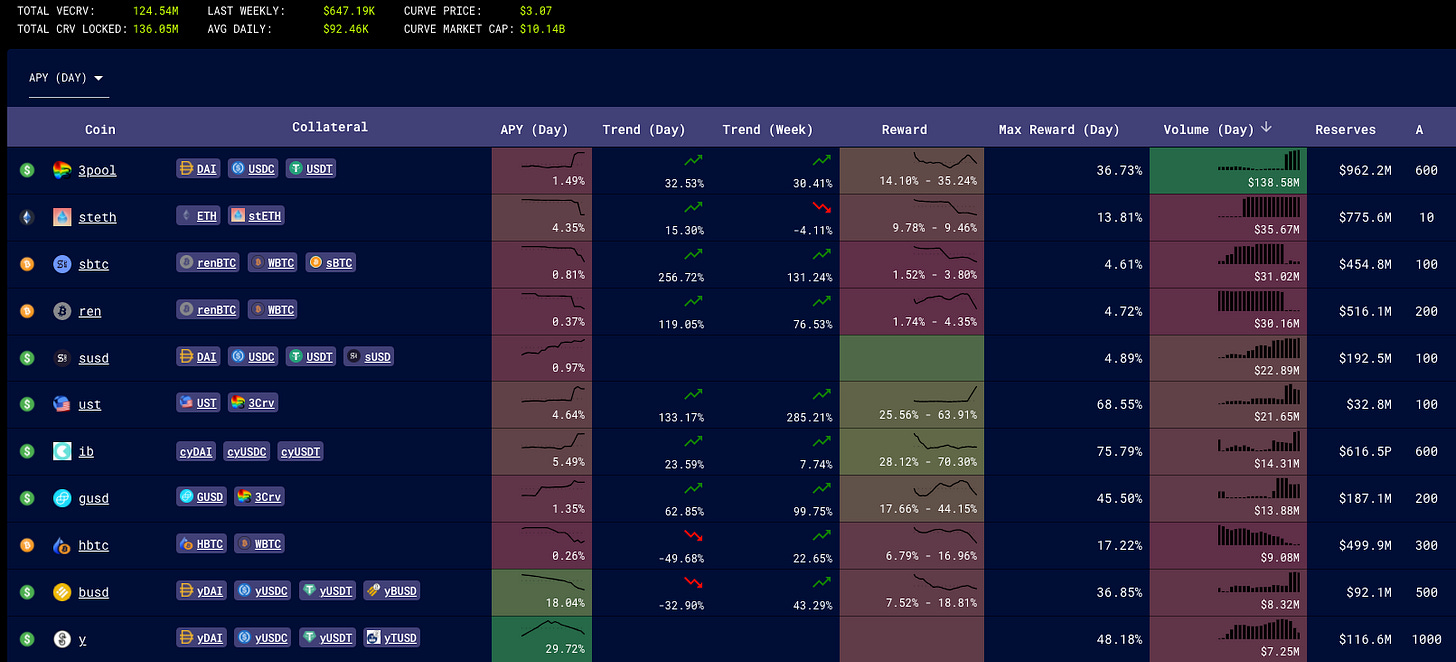This screenshot has height=662, width=1456.
Task: Sort by Max Reward (Day) column header
Action: click(1059, 129)
